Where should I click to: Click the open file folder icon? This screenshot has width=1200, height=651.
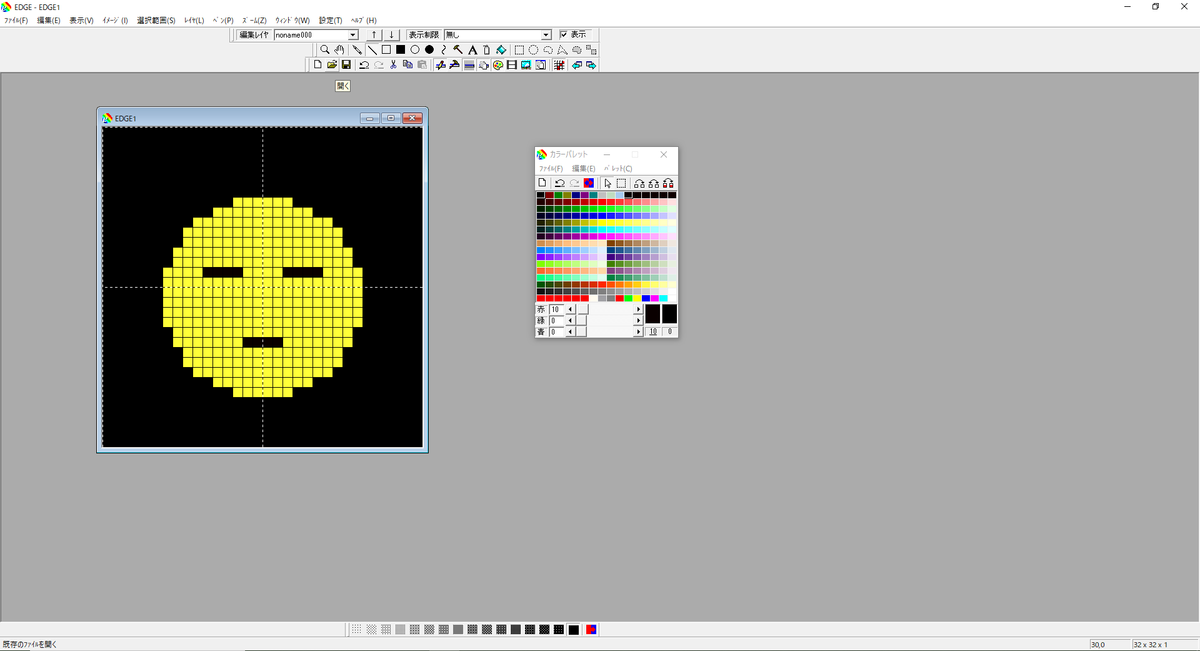click(331, 65)
